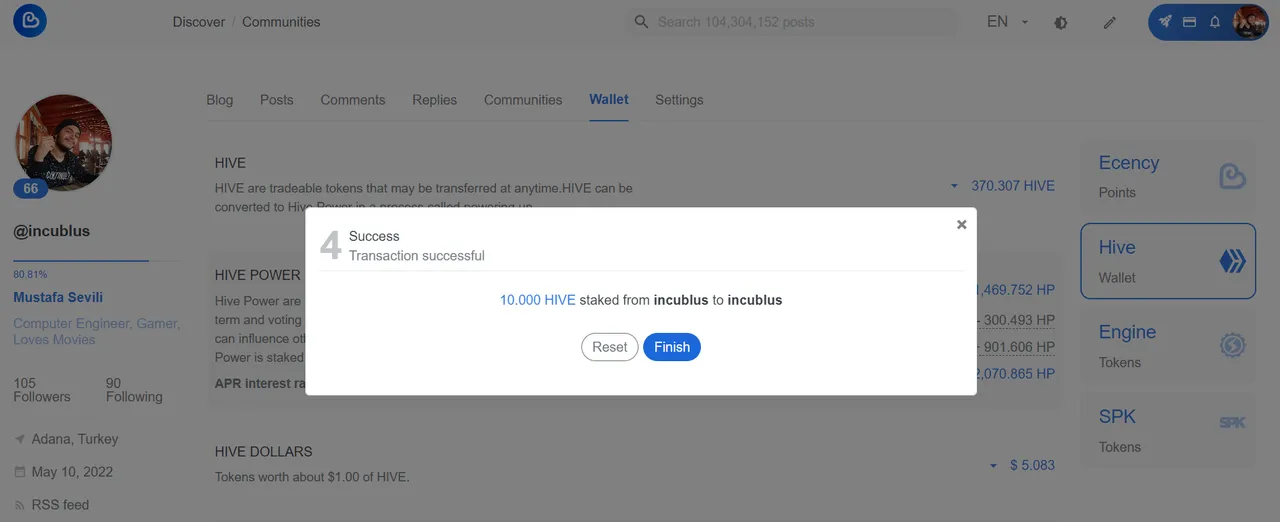Switch to the Comments tab
This screenshot has height=522, width=1280.
(x=353, y=100)
